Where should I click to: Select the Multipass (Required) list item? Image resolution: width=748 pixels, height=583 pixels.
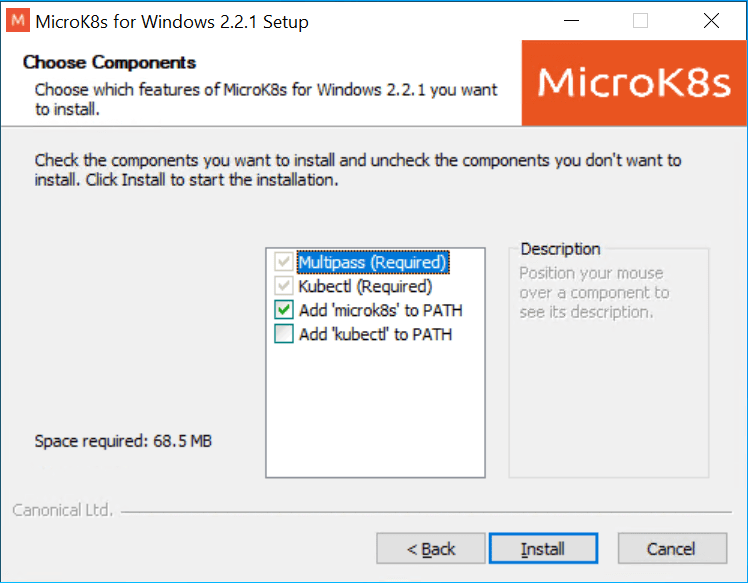tap(373, 262)
